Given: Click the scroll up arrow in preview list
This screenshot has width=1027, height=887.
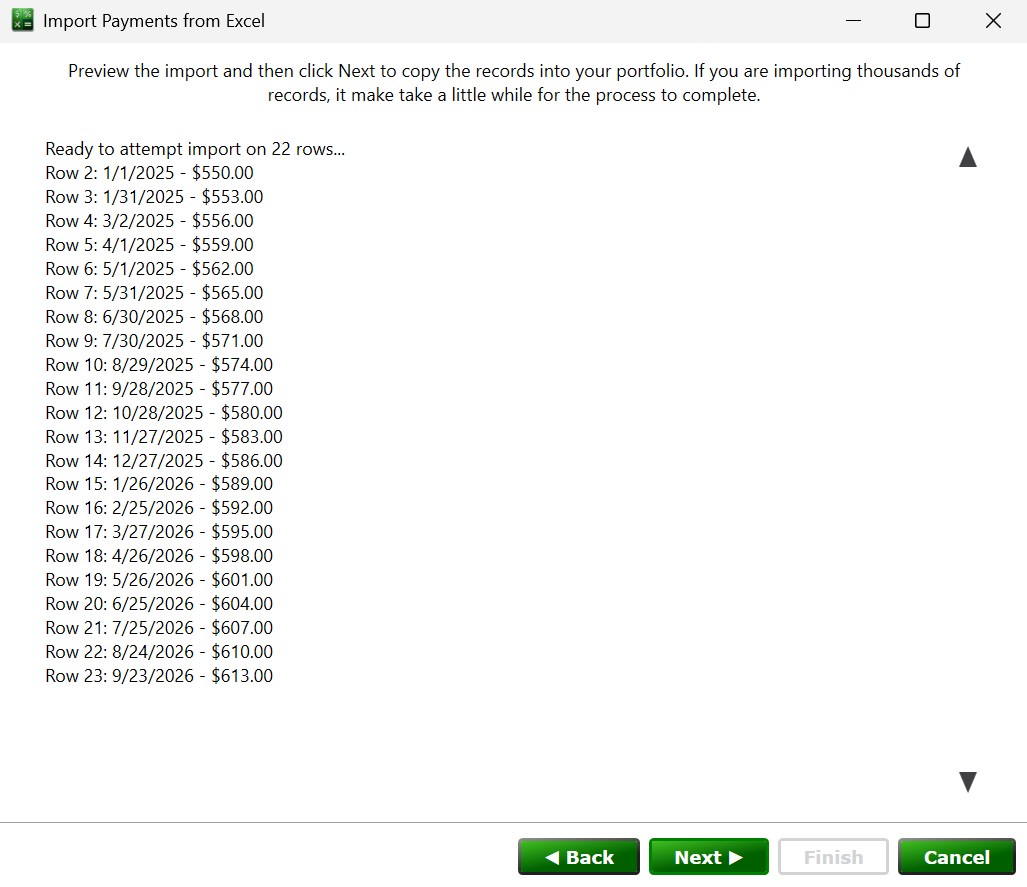Looking at the screenshot, I should coord(967,157).
